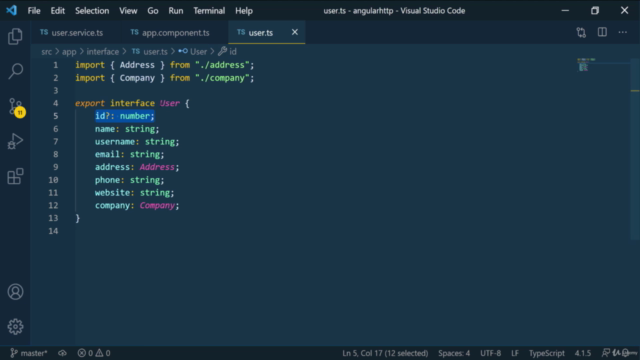
Task: Click the feedback icon in status bar
Action: (x=606, y=353)
